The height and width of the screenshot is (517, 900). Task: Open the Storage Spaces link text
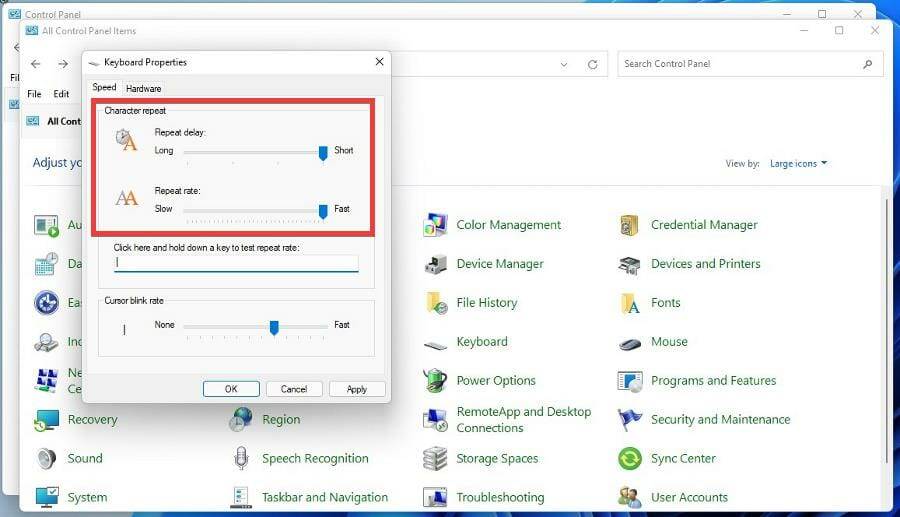(x=497, y=458)
